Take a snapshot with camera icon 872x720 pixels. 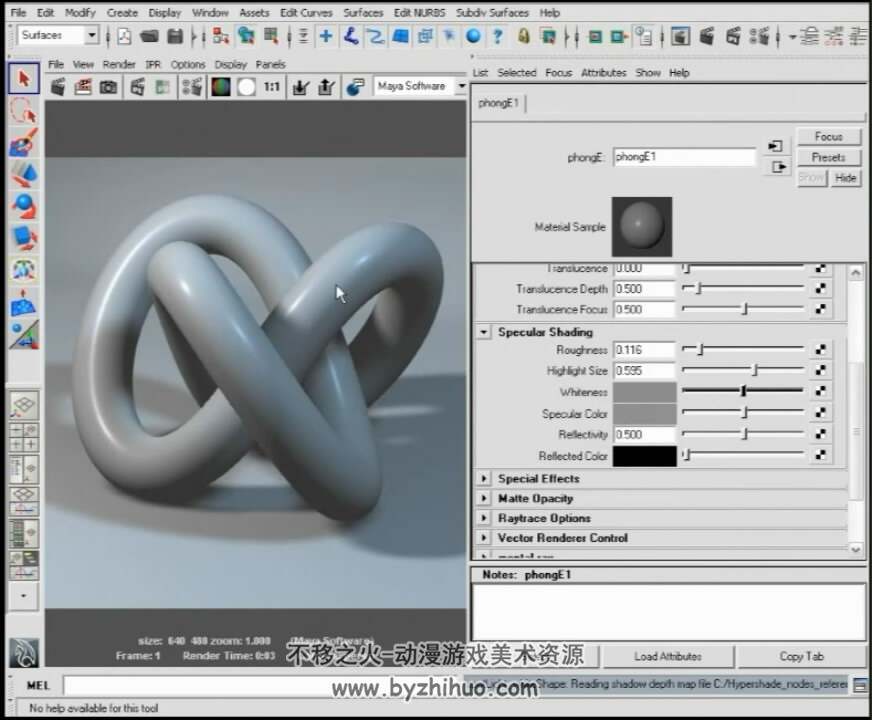[108, 87]
